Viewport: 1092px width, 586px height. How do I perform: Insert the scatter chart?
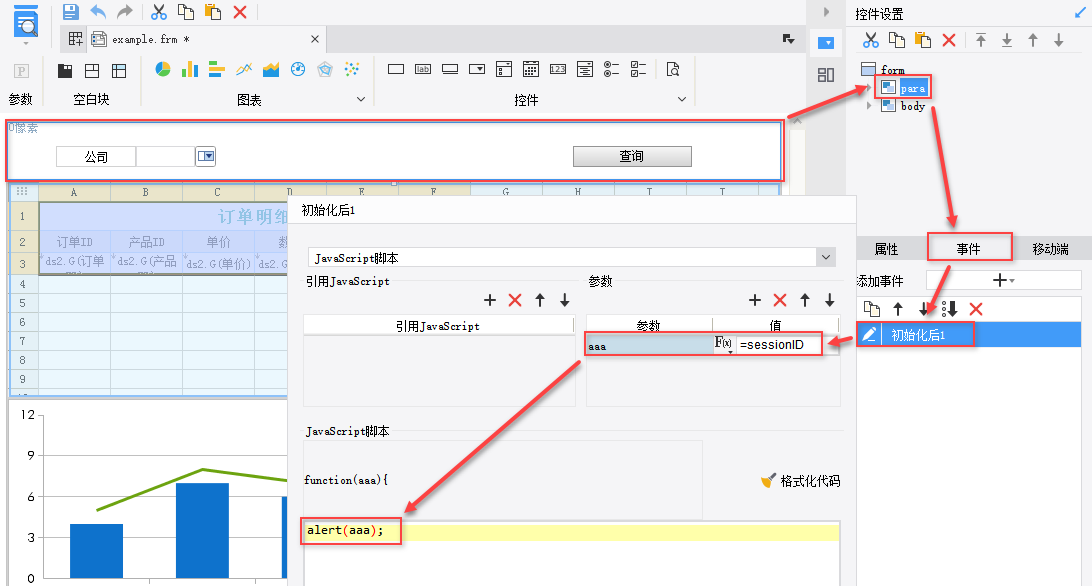(x=352, y=69)
